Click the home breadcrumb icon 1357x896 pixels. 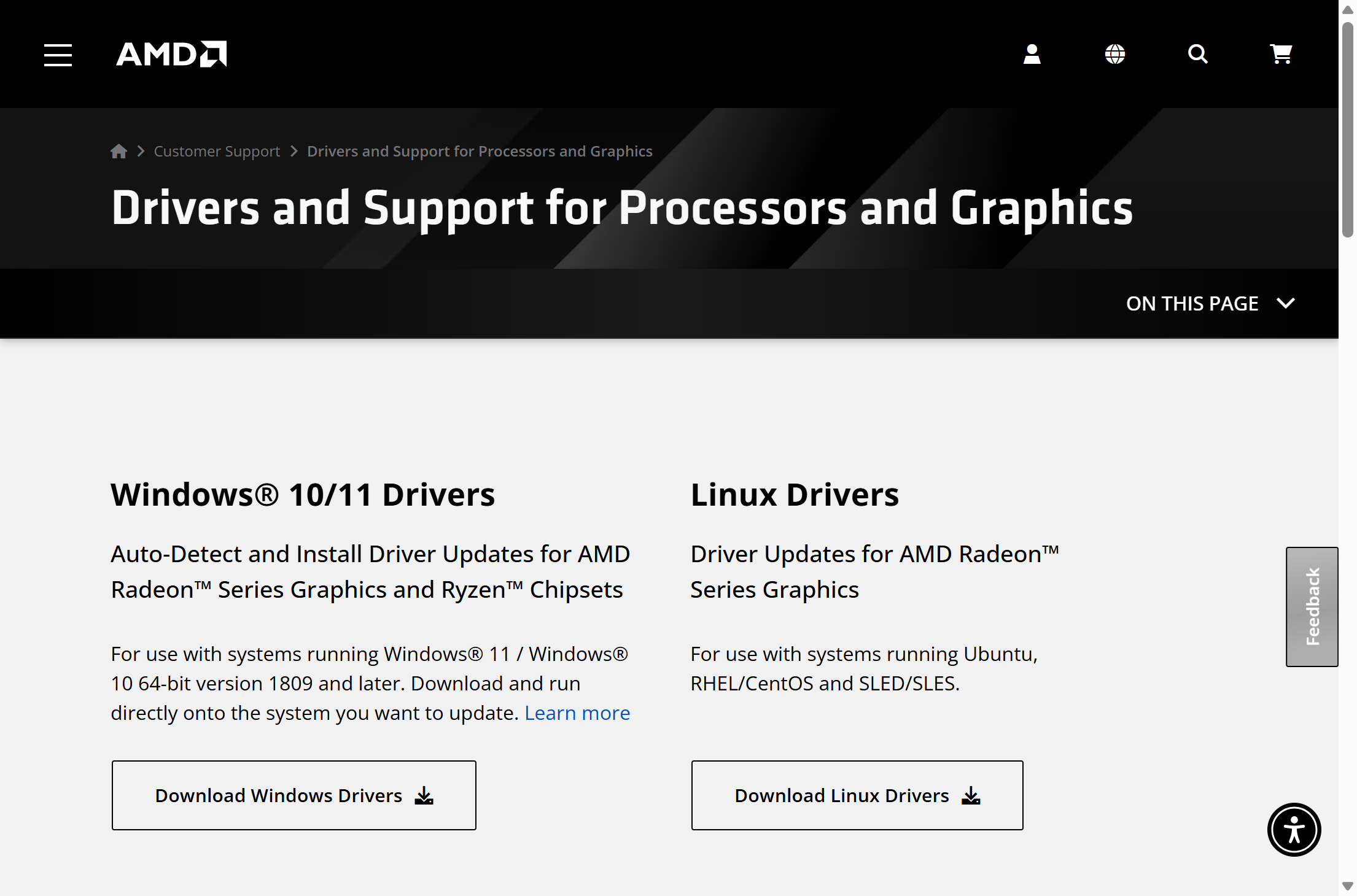pos(119,151)
